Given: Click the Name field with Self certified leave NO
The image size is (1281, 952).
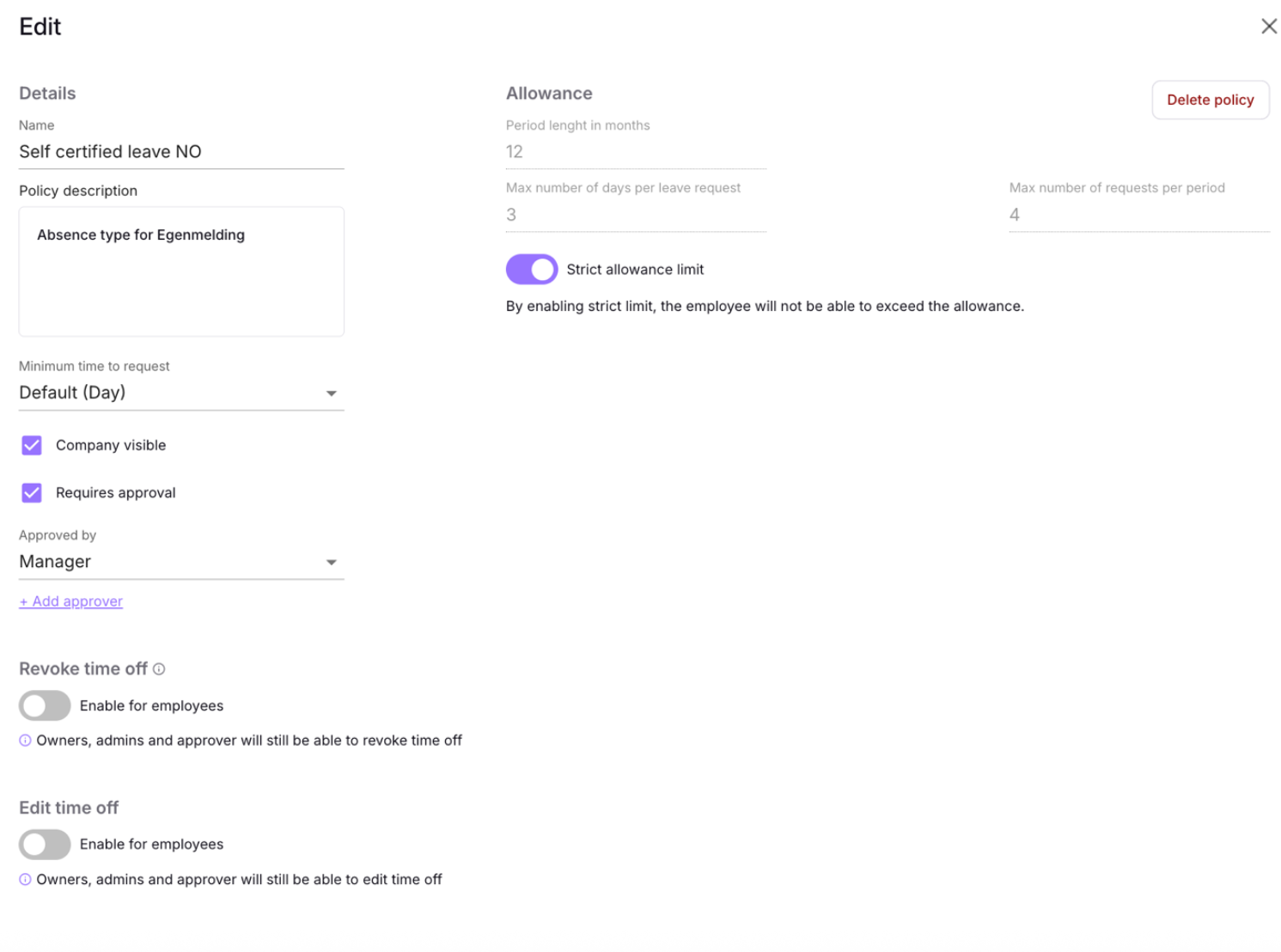Looking at the screenshot, I should click(x=181, y=152).
